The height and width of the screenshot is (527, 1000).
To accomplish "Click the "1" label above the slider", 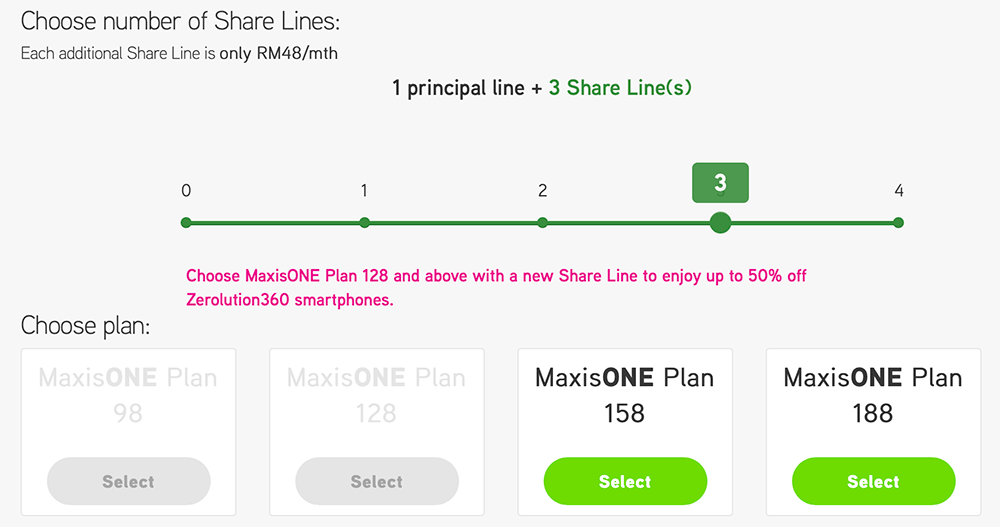I will pyautogui.click(x=364, y=190).
